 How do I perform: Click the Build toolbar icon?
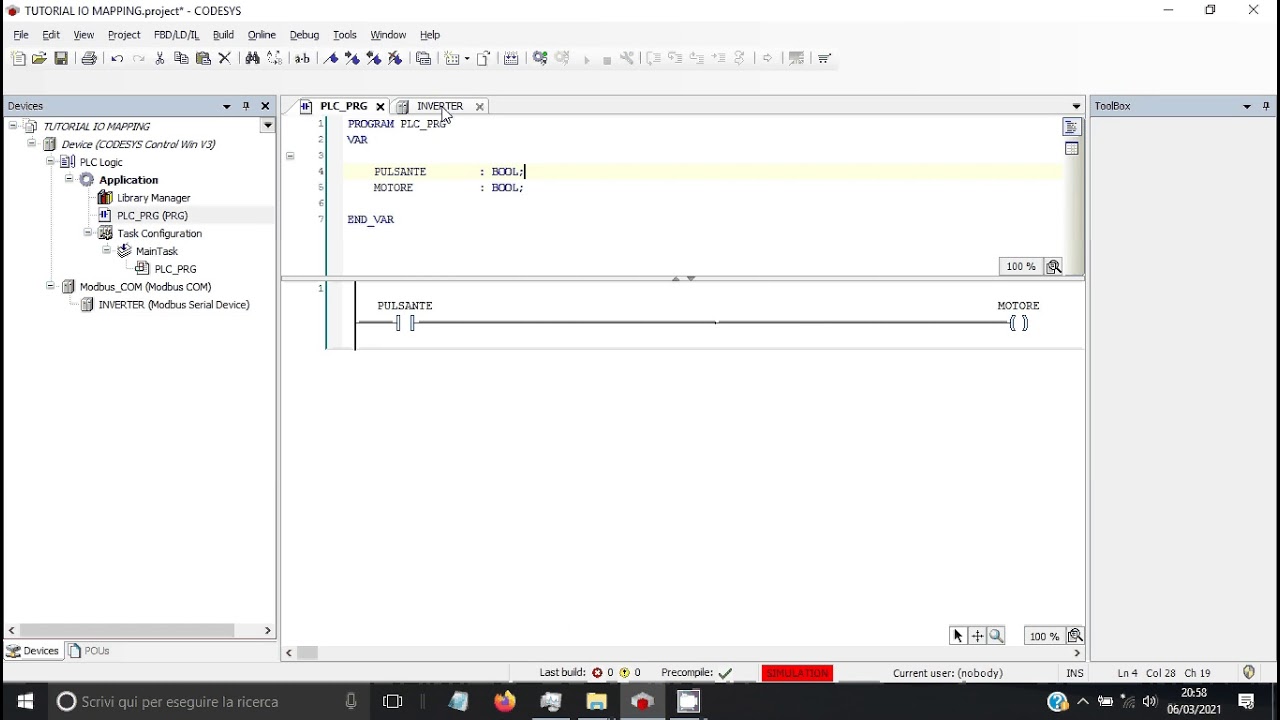coord(511,58)
